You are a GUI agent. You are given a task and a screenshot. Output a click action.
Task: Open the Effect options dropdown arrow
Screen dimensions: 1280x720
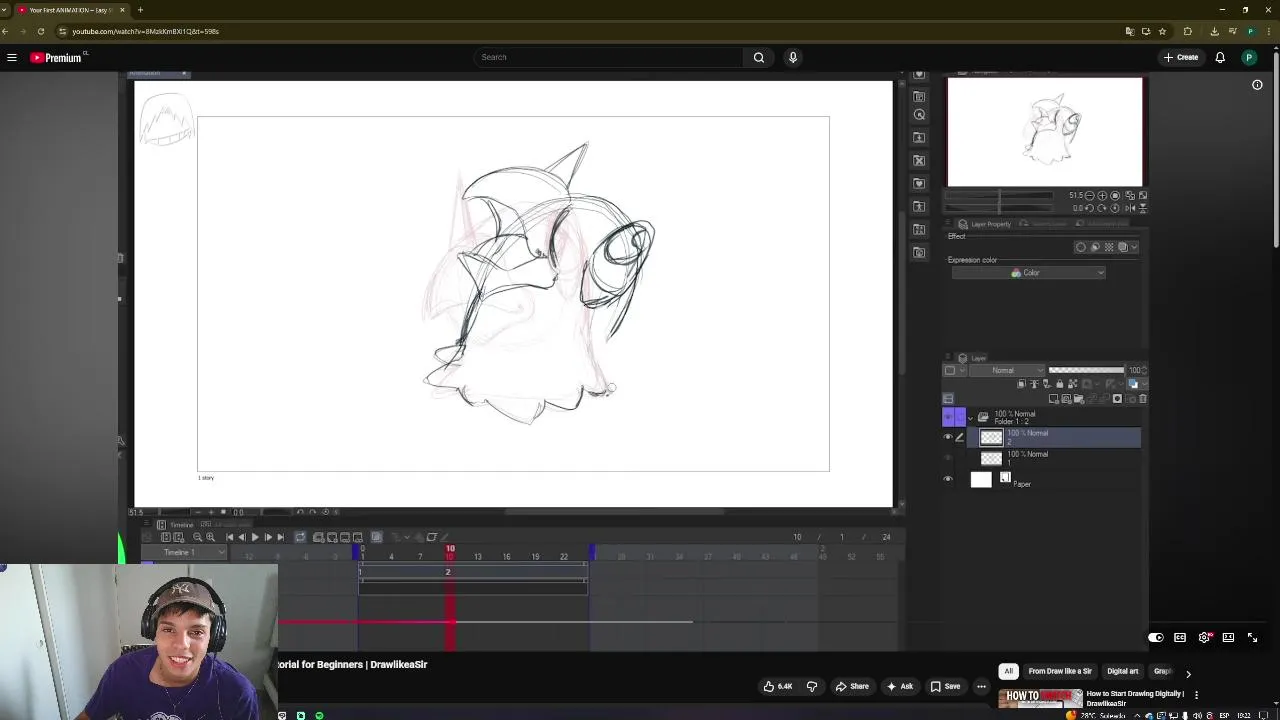(x=1133, y=247)
